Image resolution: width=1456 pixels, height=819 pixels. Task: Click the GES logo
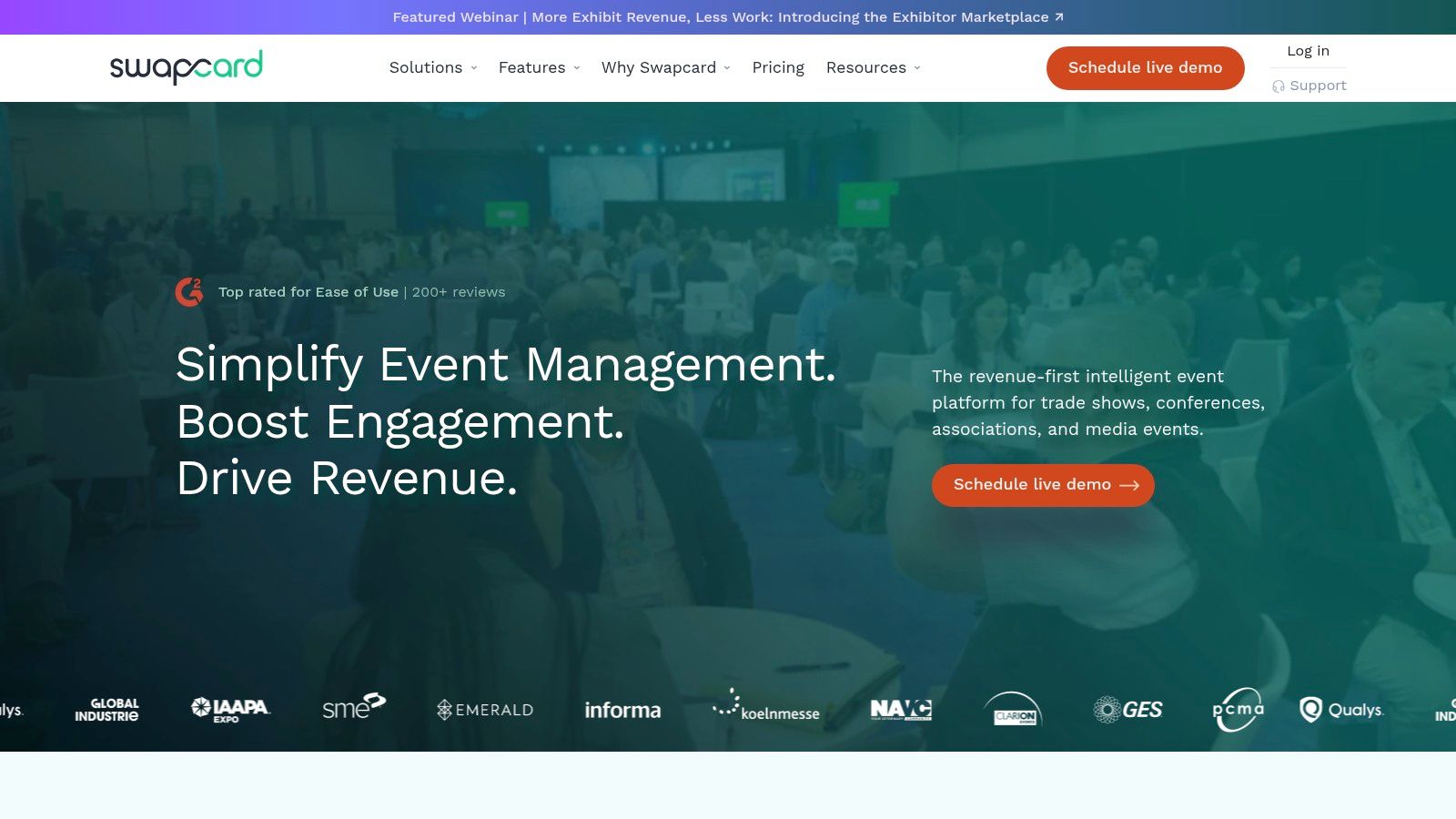pyautogui.click(x=1128, y=710)
